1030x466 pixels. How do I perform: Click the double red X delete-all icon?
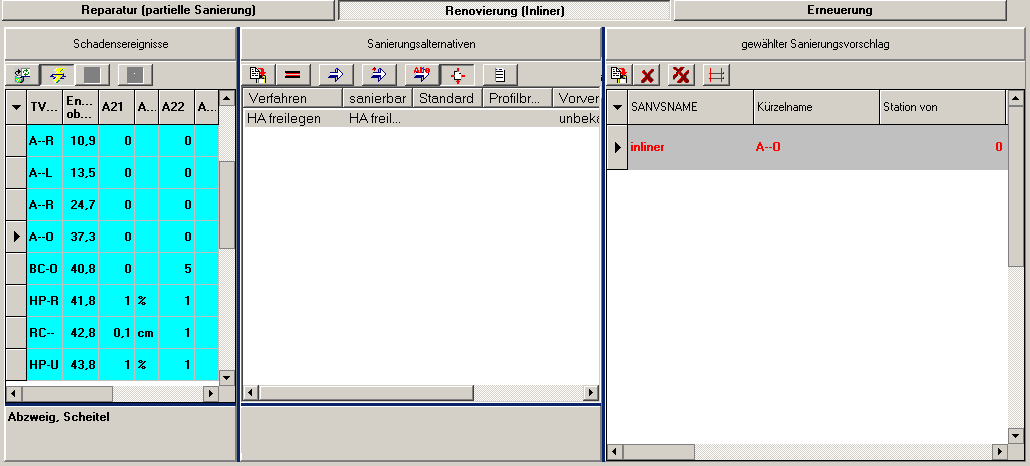(683, 75)
